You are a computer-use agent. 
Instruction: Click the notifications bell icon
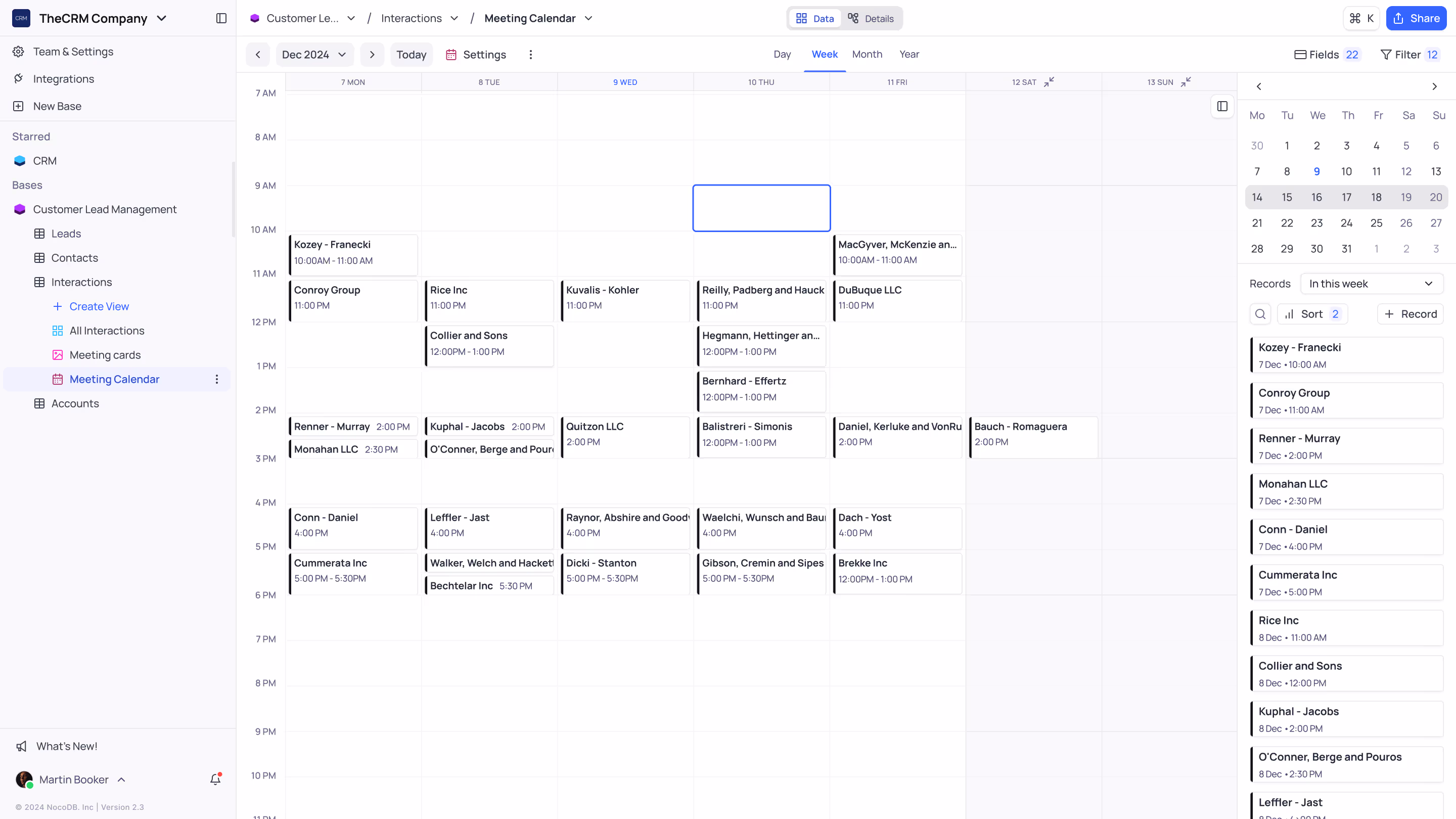[x=215, y=780]
